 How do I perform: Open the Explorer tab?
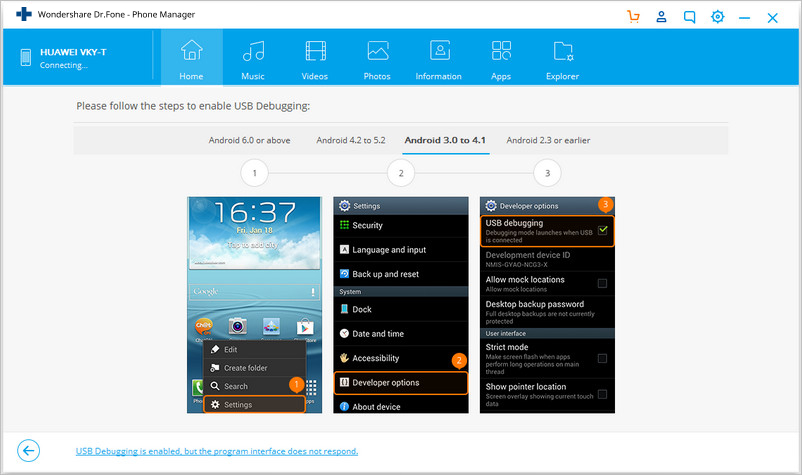pos(562,58)
